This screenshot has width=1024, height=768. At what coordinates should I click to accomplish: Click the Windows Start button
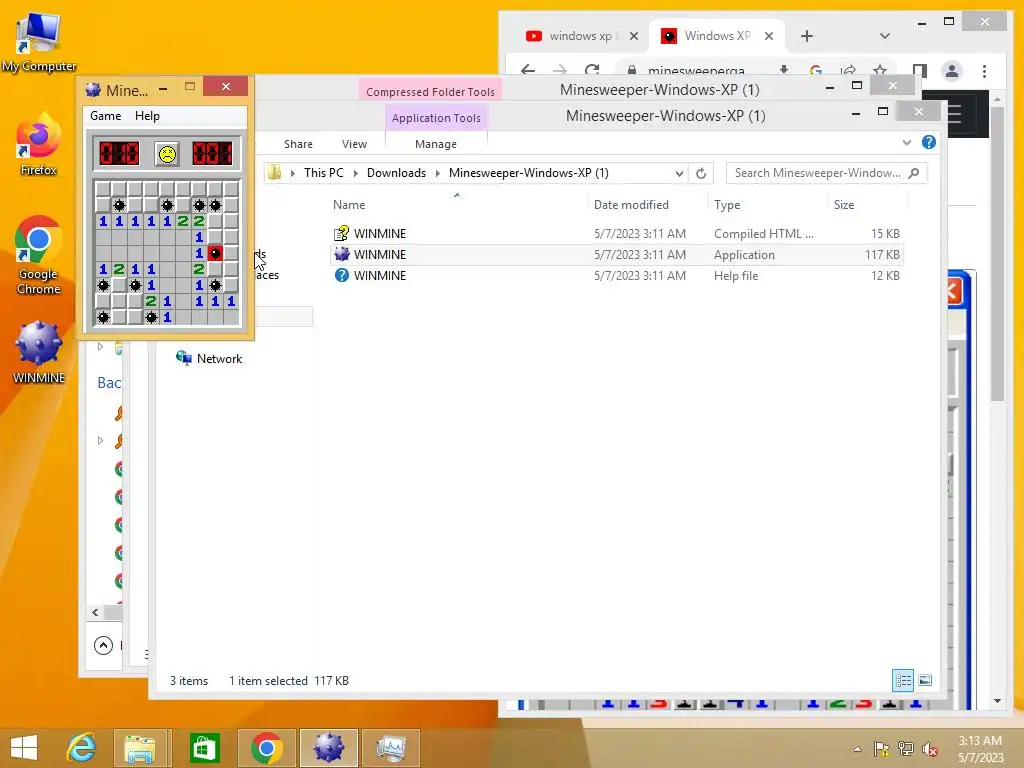tap(24, 748)
